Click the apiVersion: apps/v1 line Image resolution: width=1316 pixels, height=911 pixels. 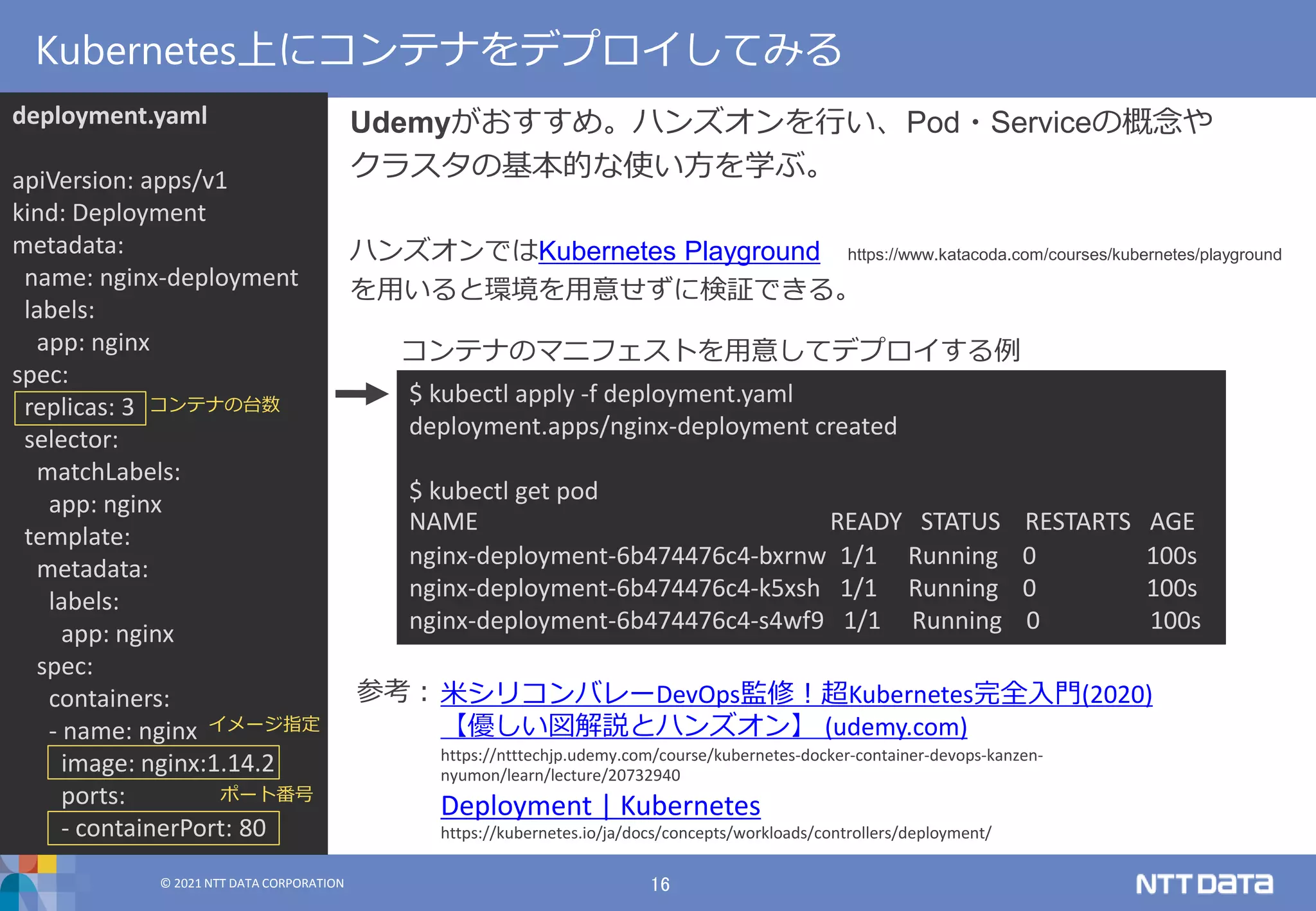pyautogui.click(x=120, y=181)
